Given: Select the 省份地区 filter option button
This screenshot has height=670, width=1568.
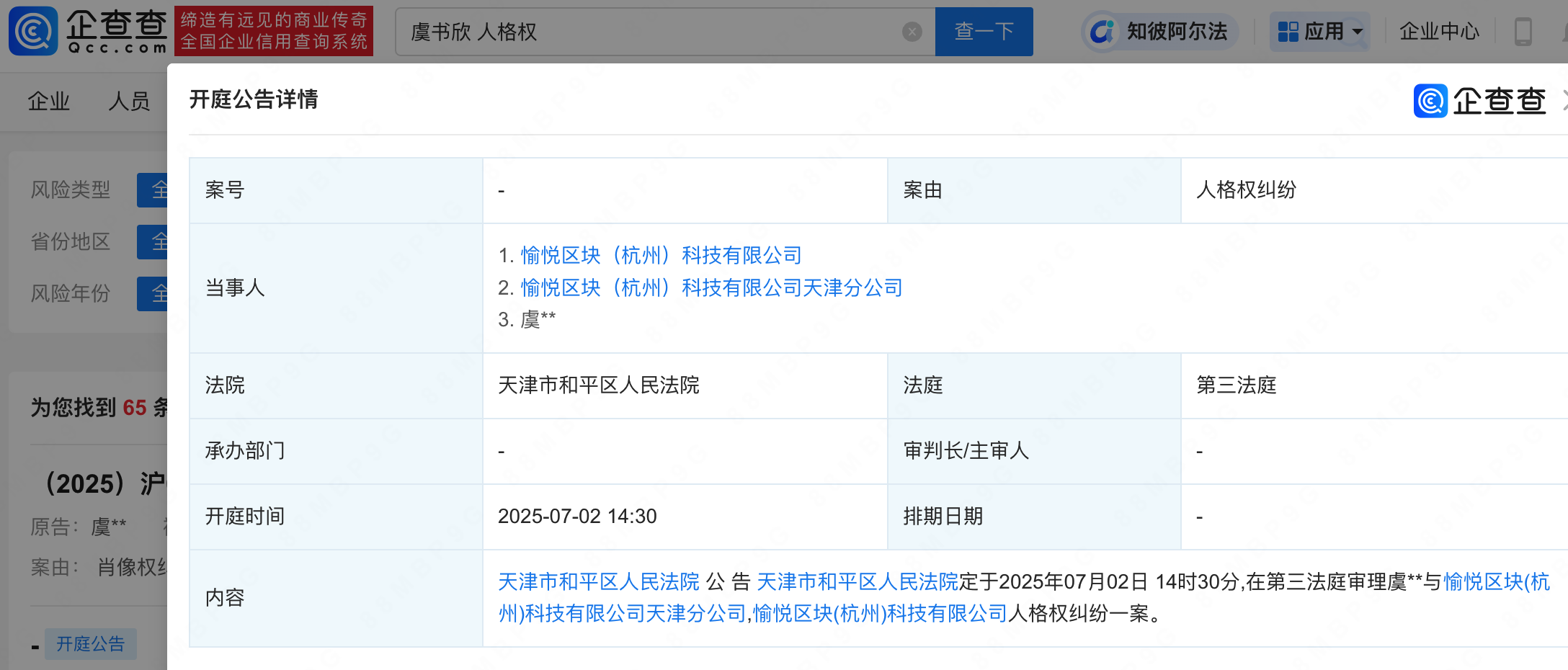Looking at the screenshot, I should click(153, 242).
